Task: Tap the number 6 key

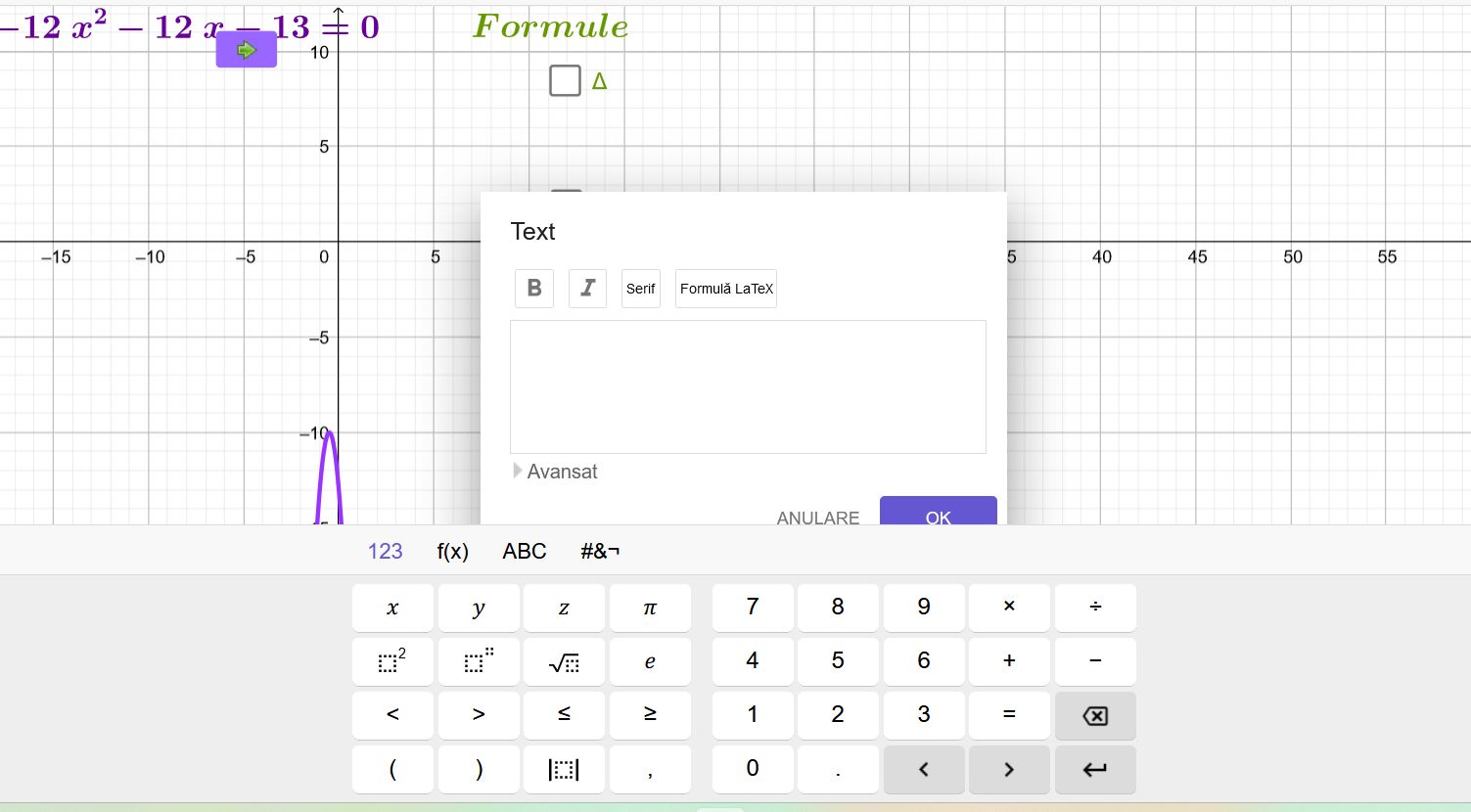Action: 924,661
